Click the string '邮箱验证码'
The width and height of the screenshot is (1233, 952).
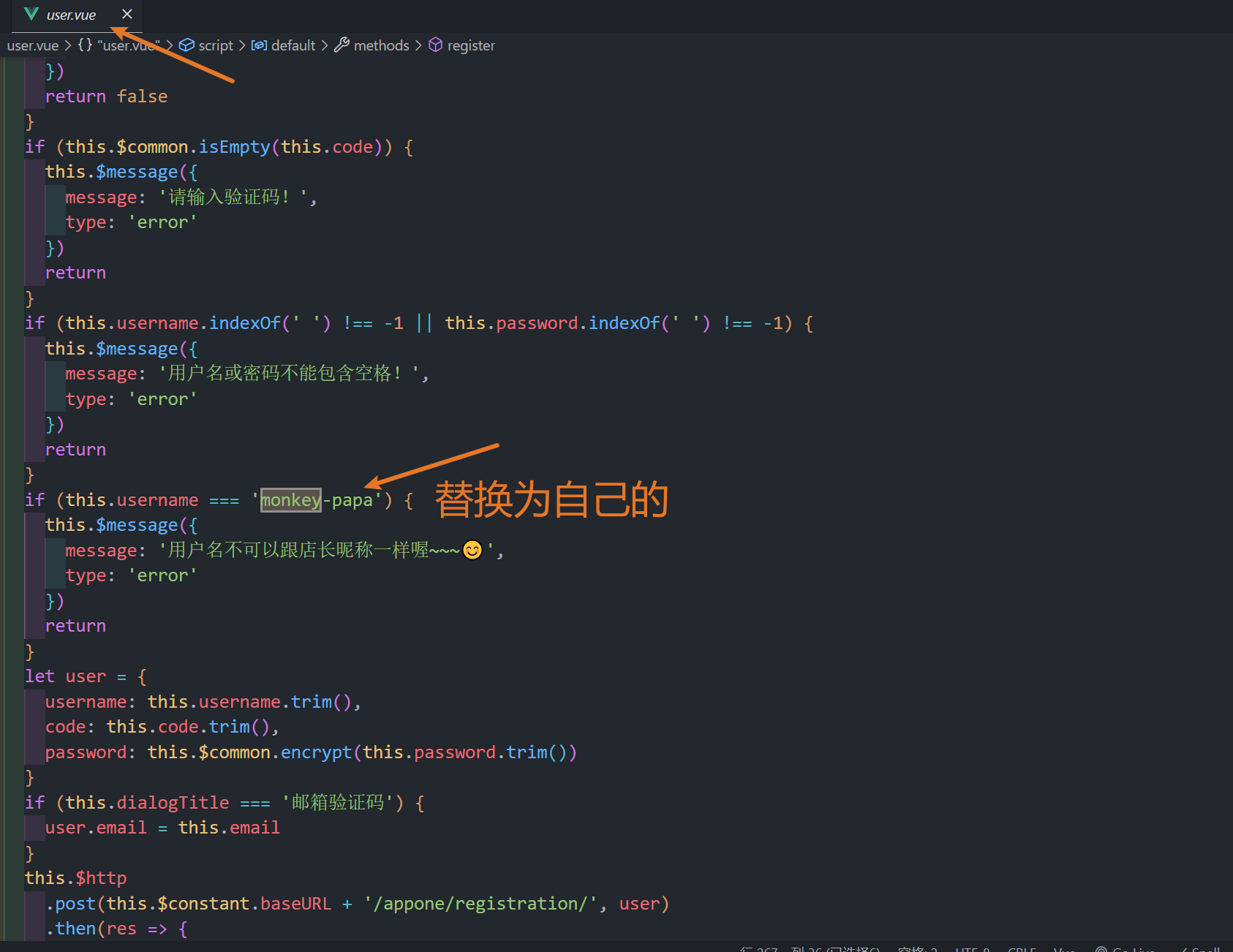338,803
